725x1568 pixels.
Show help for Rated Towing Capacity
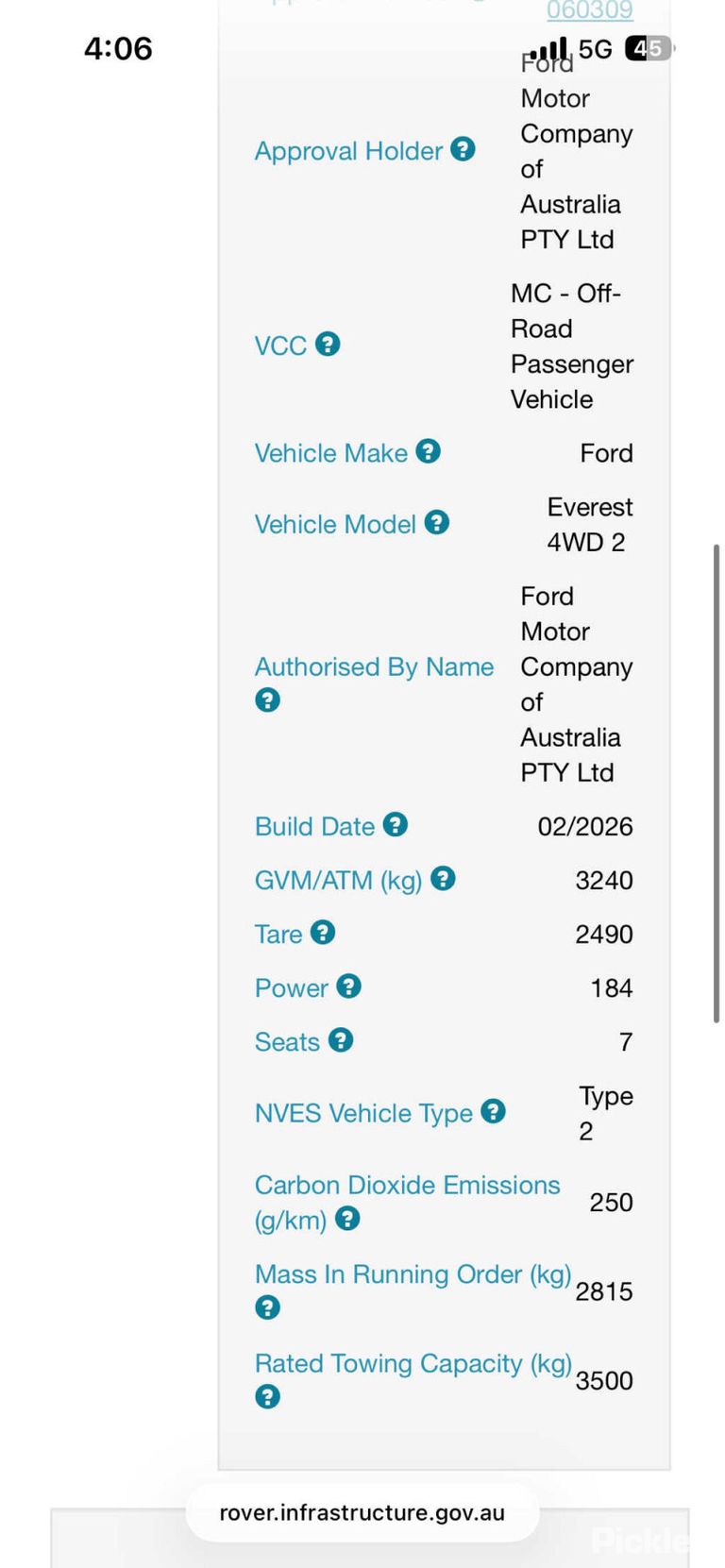[268, 1396]
